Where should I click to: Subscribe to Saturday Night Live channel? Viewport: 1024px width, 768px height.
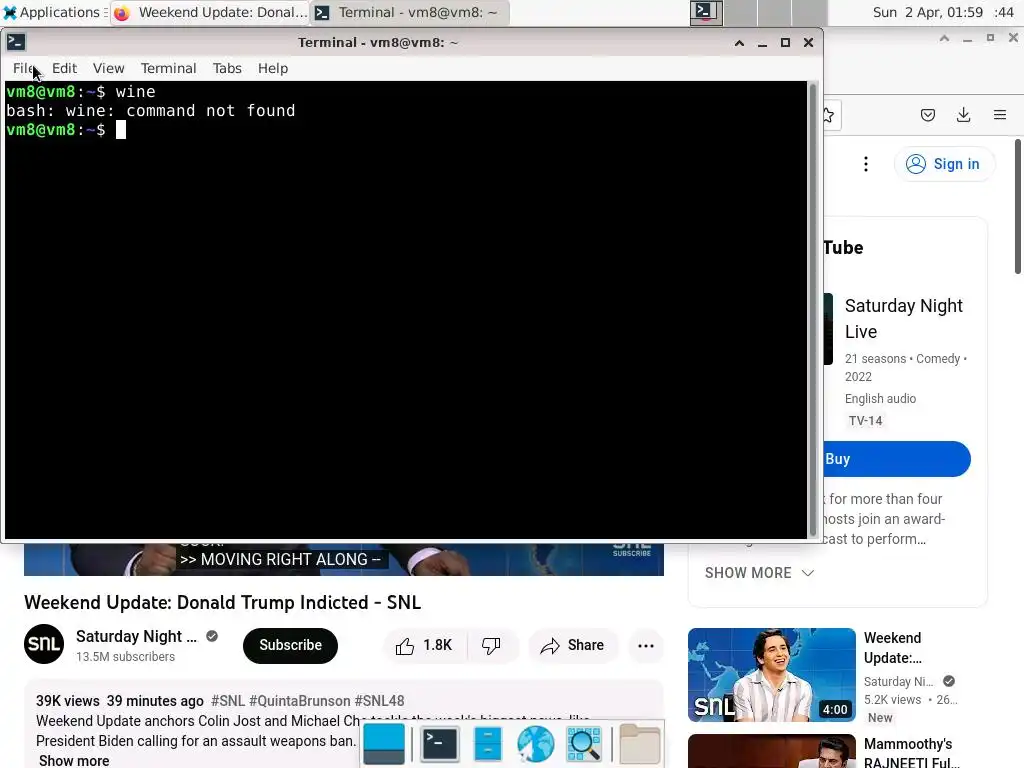[291, 645]
